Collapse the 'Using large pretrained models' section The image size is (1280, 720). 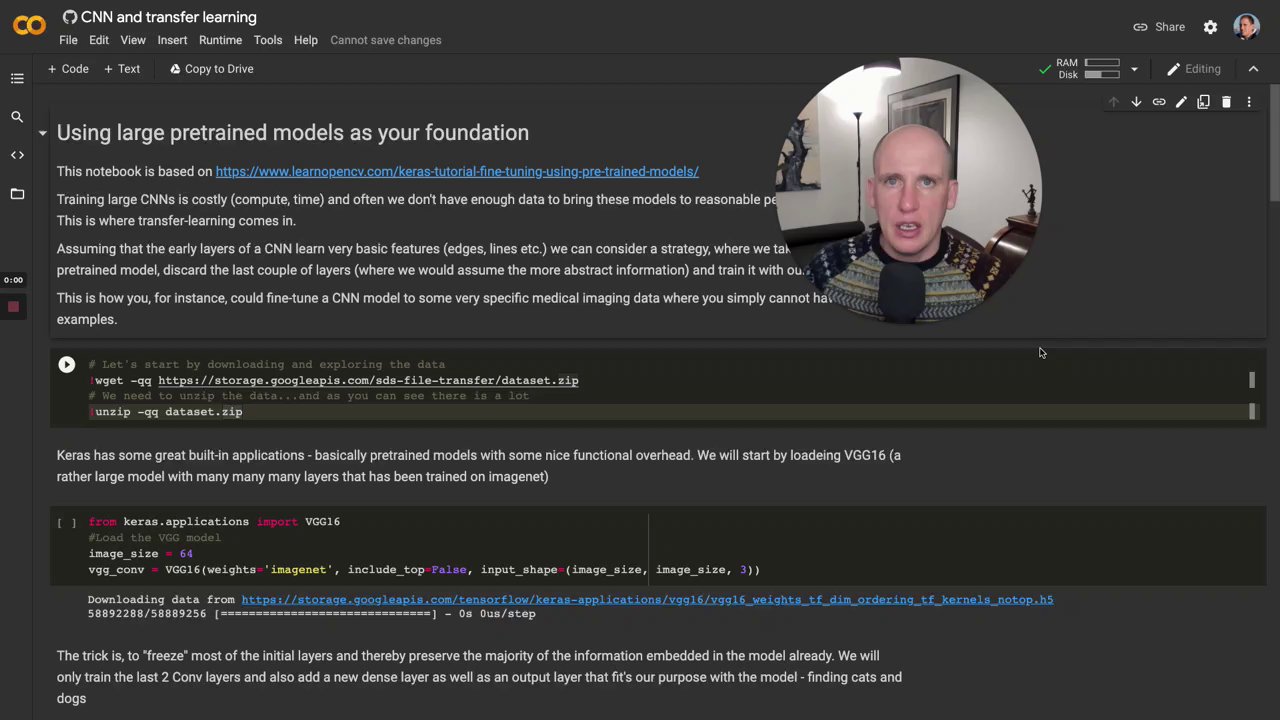42,133
